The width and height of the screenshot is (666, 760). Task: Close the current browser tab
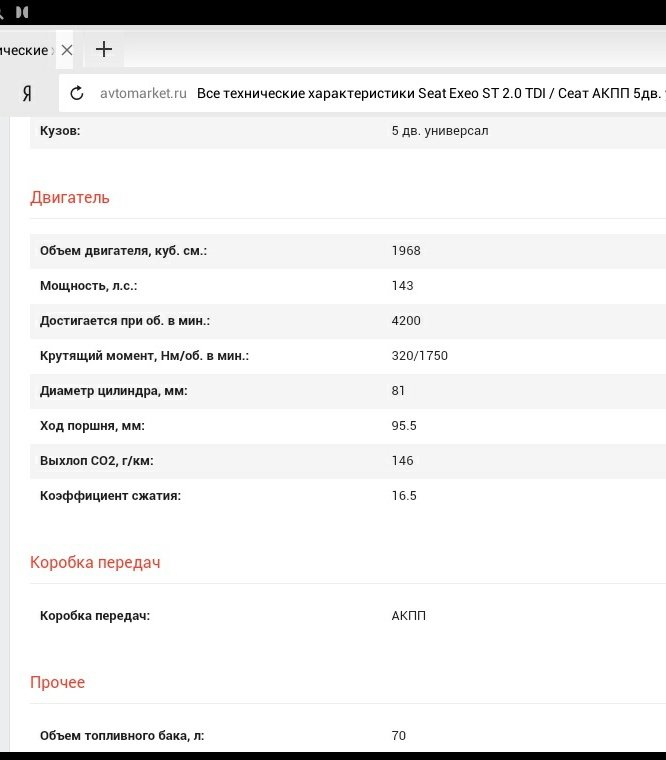[x=67, y=50]
